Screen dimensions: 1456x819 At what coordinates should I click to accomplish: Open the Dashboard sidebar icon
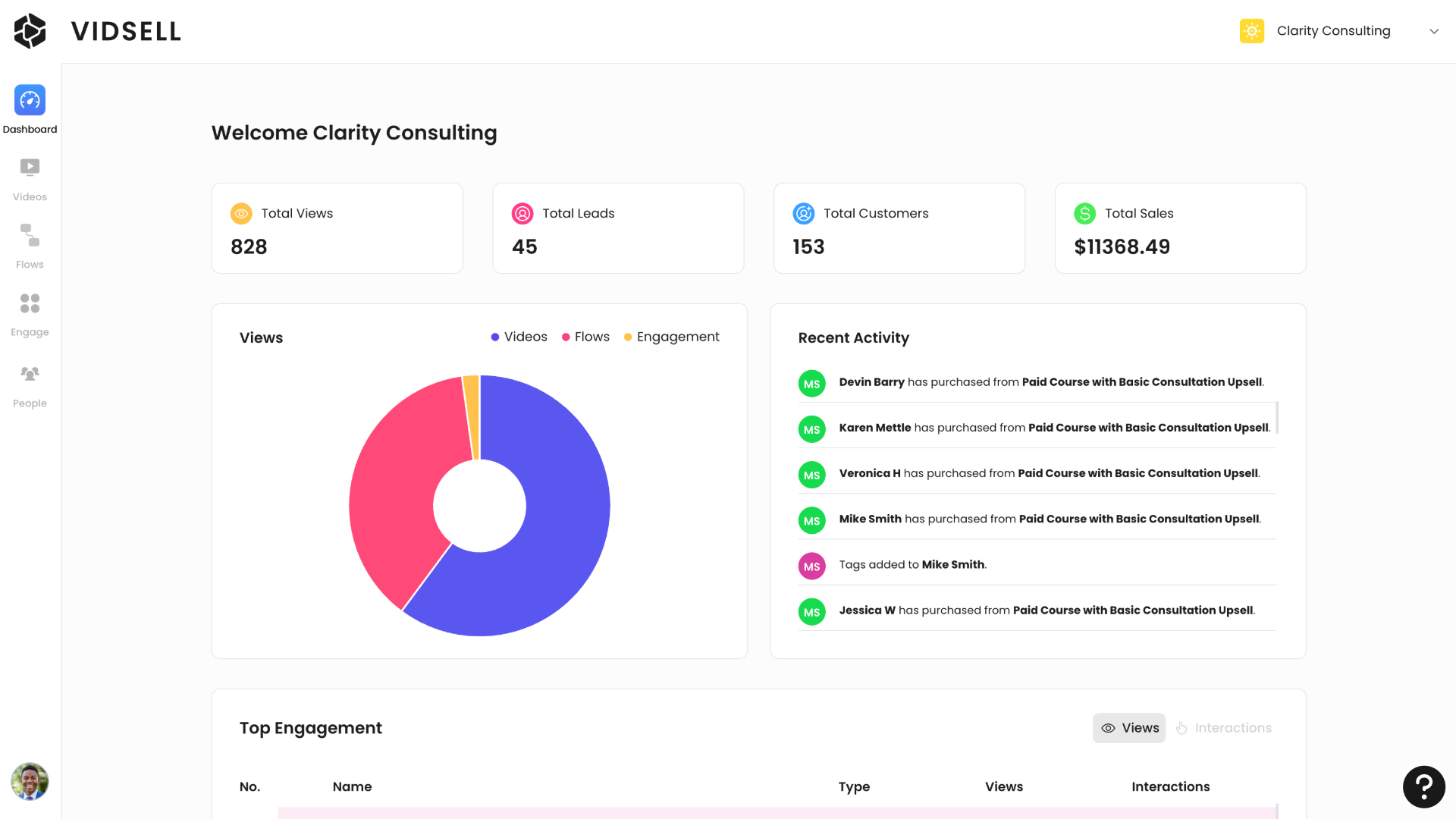(30, 100)
